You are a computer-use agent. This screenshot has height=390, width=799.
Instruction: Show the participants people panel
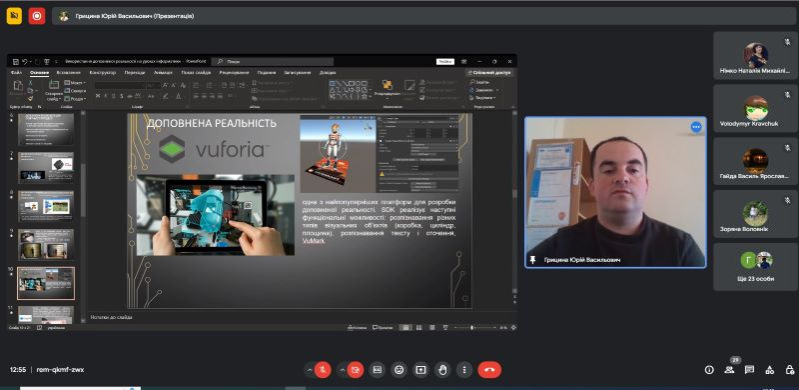coord(730,370)
